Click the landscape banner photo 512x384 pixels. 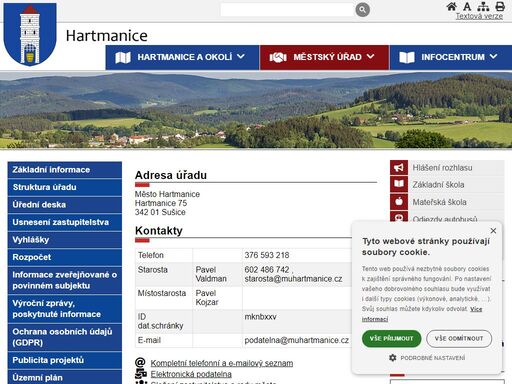click(256, 110)
